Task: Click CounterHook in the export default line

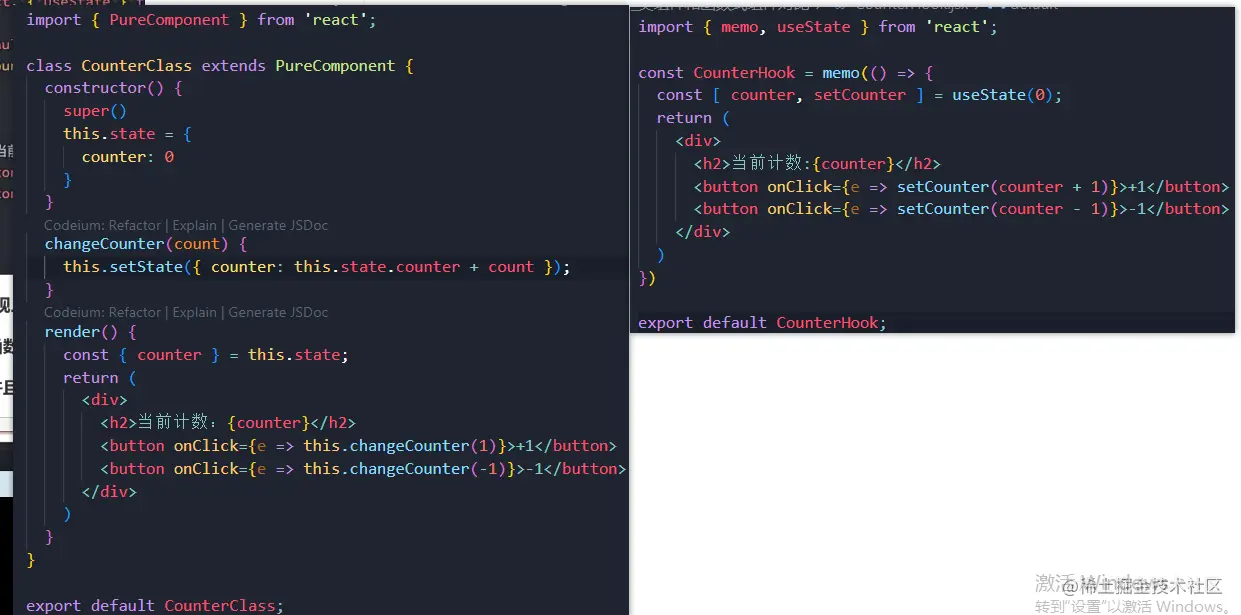Action: (827, 322)
